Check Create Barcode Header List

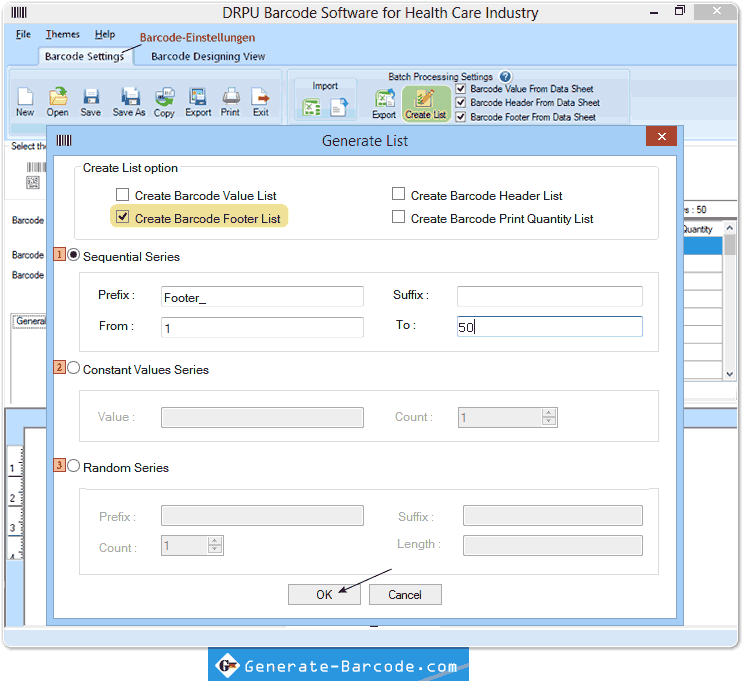[x=399, y=194]
